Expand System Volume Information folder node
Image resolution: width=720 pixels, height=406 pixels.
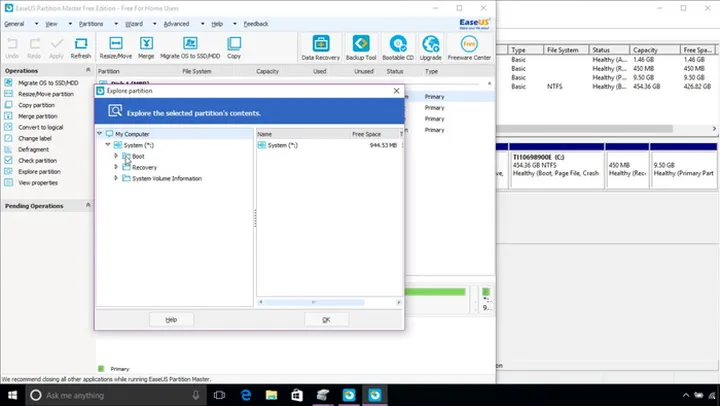click(116, 178)
